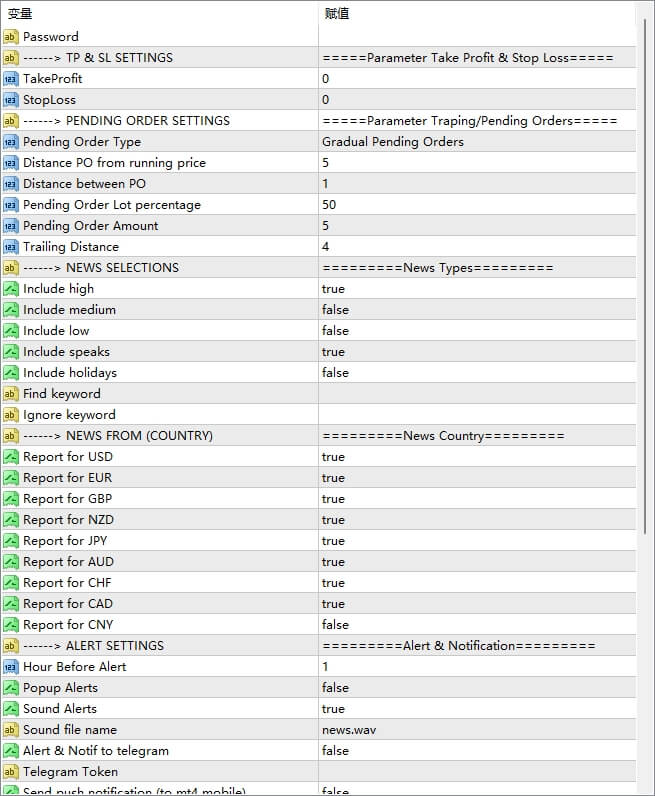Click the StopLoss integer type icon
The width and height of the screenshot is (655, 796).
[x=11, y=100]
